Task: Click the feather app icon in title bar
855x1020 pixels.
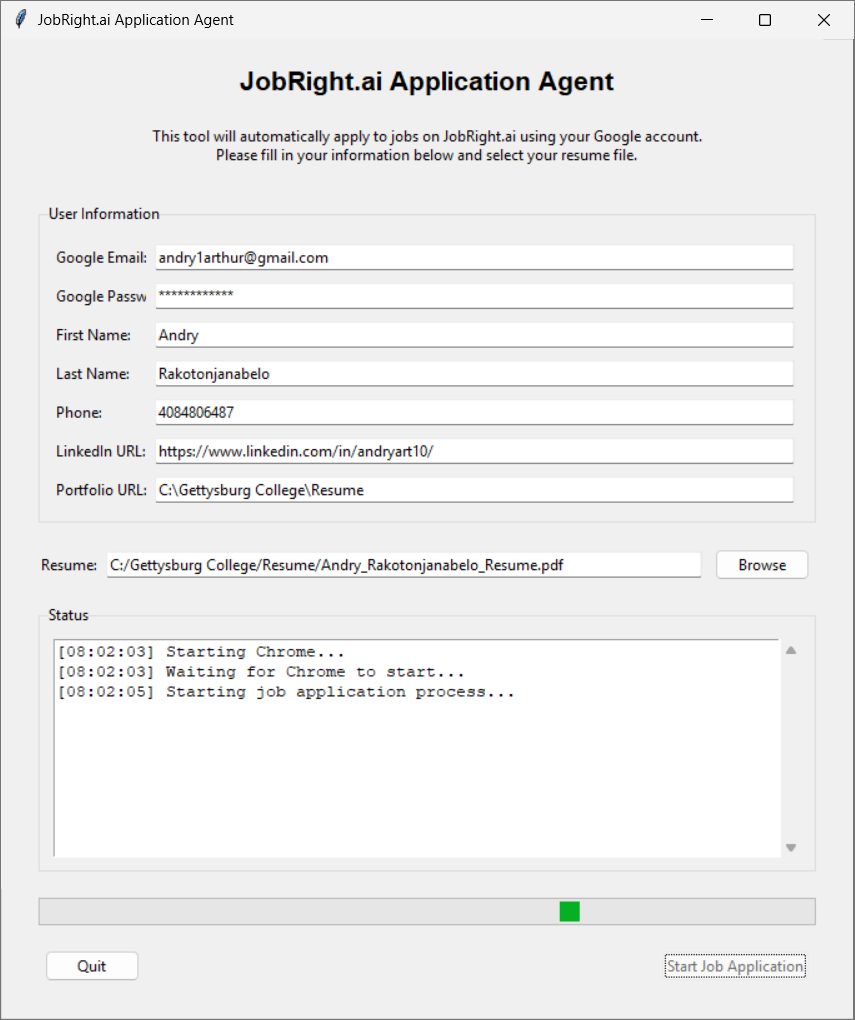Action: (21, 20)
